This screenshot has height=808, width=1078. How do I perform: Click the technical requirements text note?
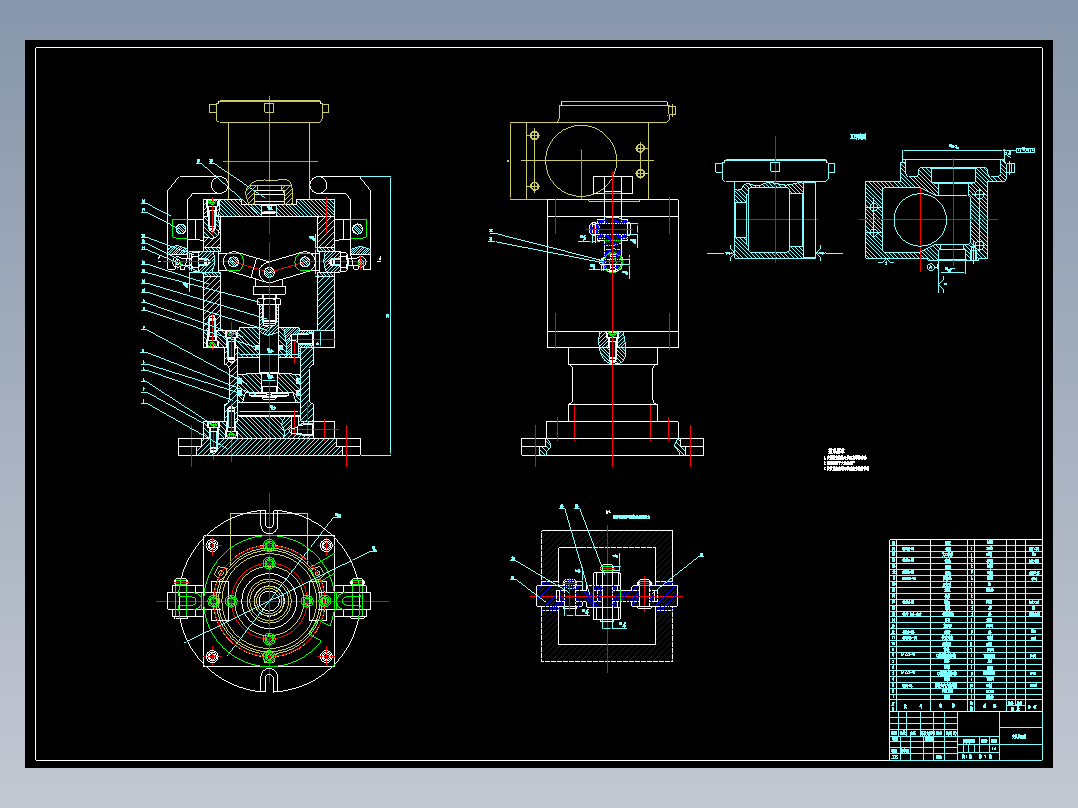tap(846, 460)
